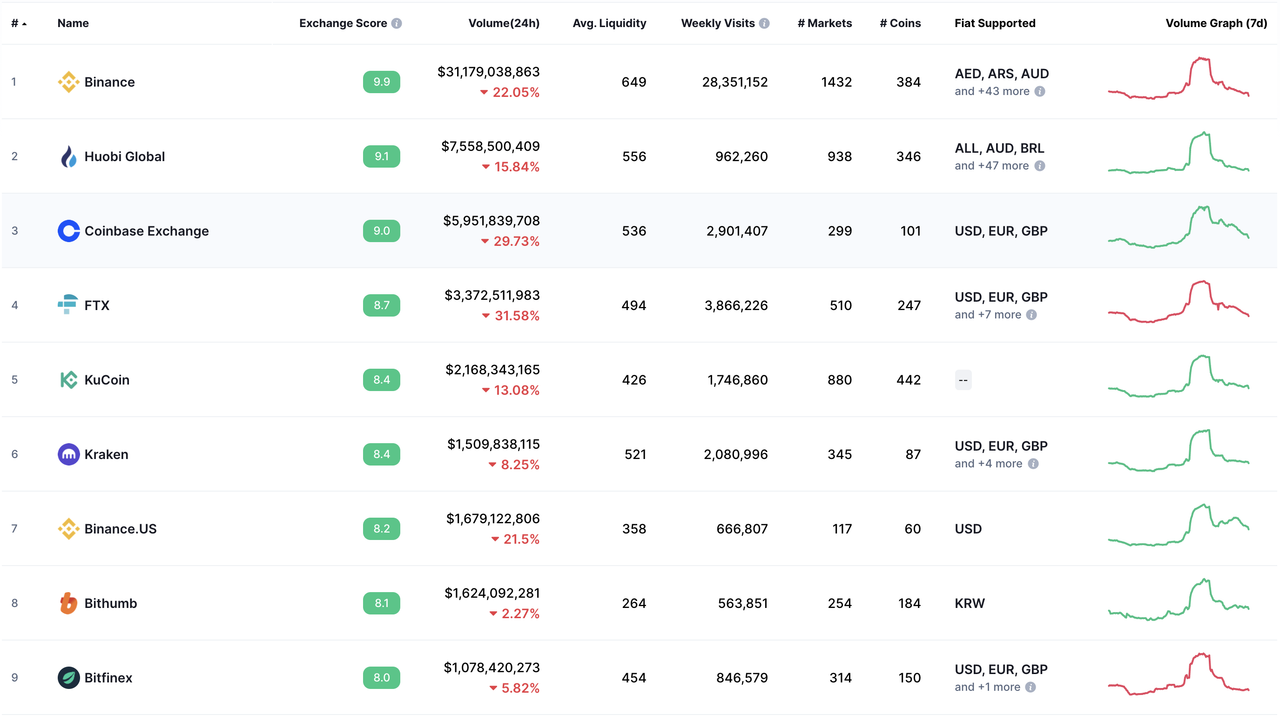Open Bitfinex 7d volume graph

point(1179,674)
